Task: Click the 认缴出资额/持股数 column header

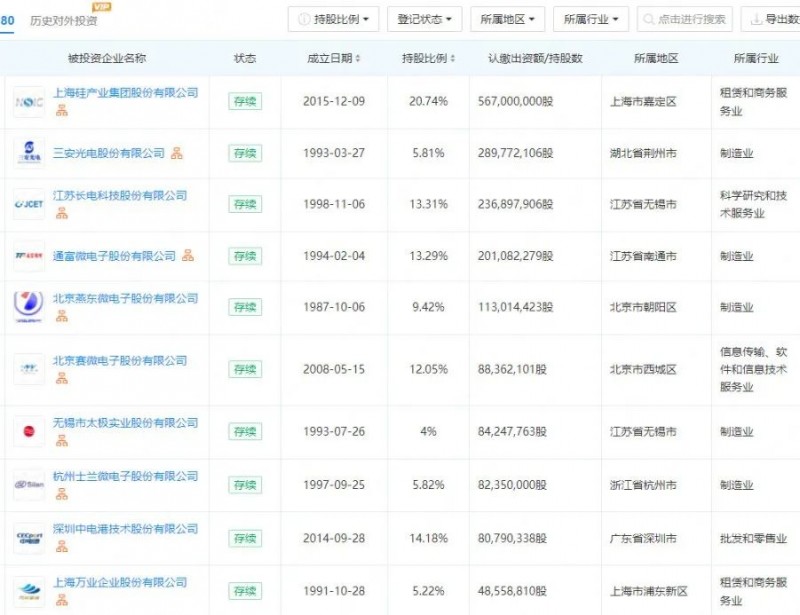Action: (535, 58)
